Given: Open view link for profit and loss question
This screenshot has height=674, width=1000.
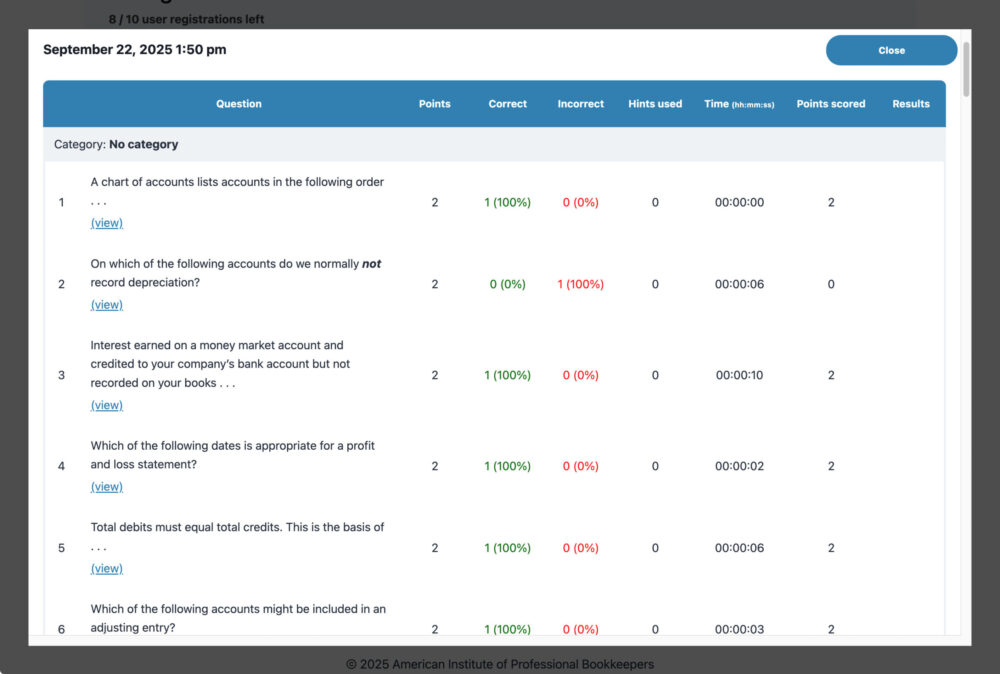Looking at the screenshot, I should point(107,487).
